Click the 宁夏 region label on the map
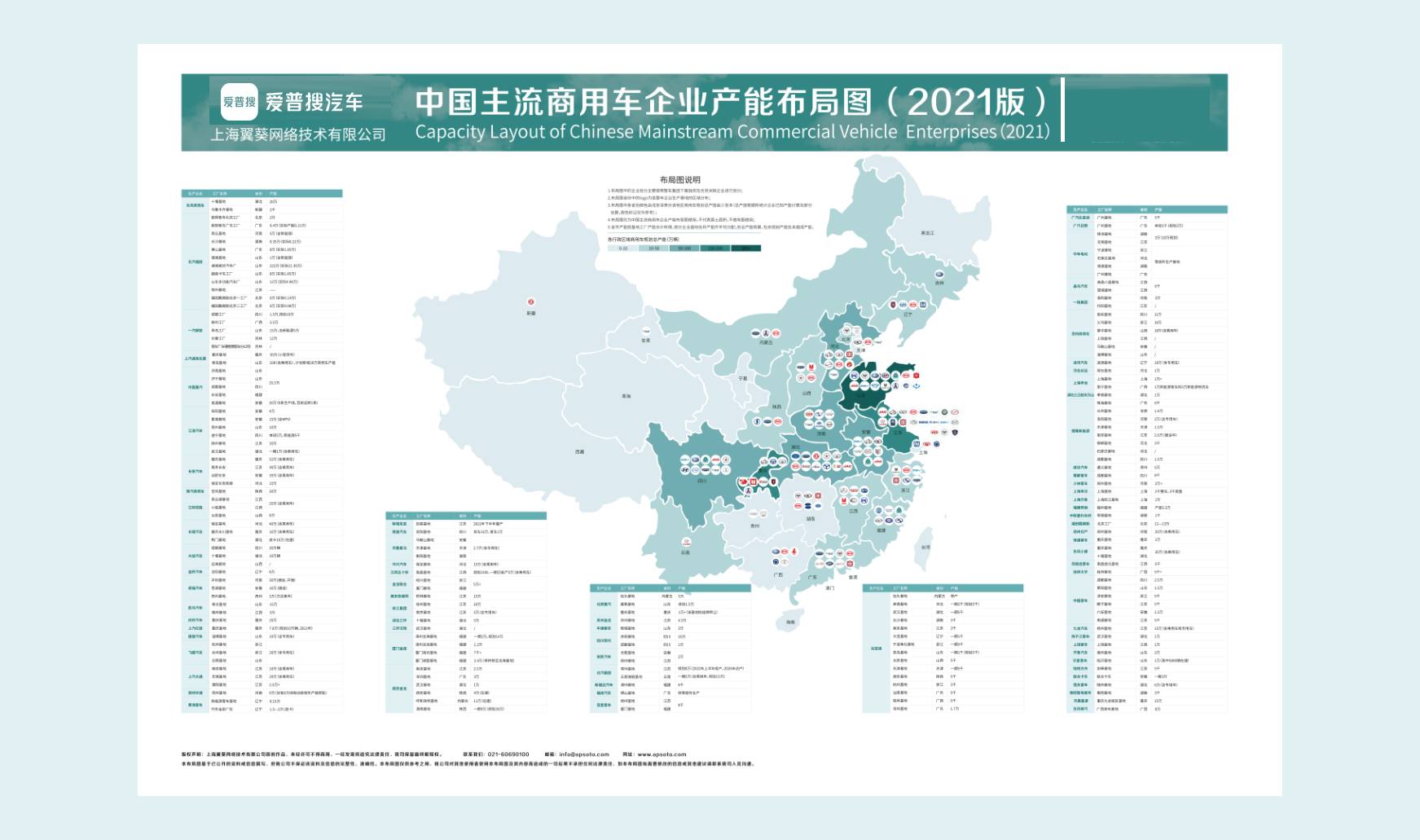 (x=743, y=378)
